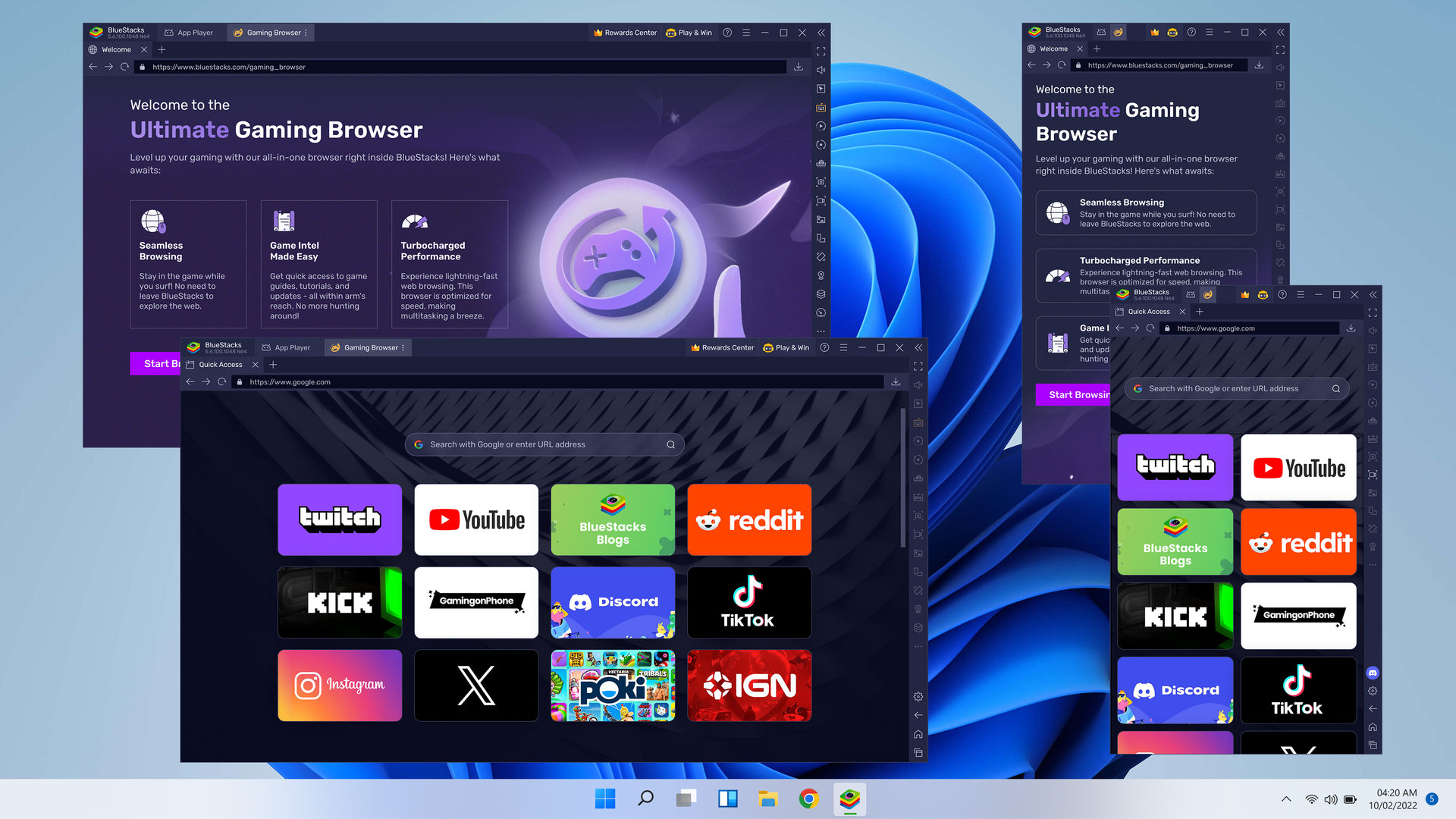
Task: Open the TikTok tile in the center window
Action: (749, 602)
